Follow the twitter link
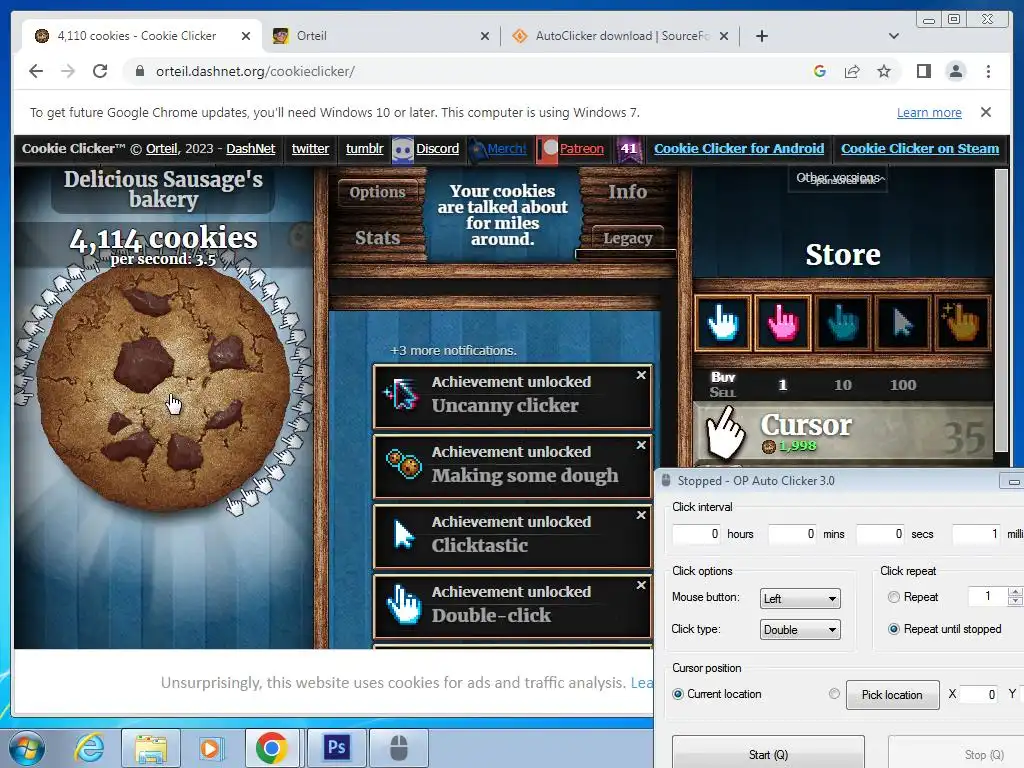Viewport: 1024px width, 768px height. 310,149
